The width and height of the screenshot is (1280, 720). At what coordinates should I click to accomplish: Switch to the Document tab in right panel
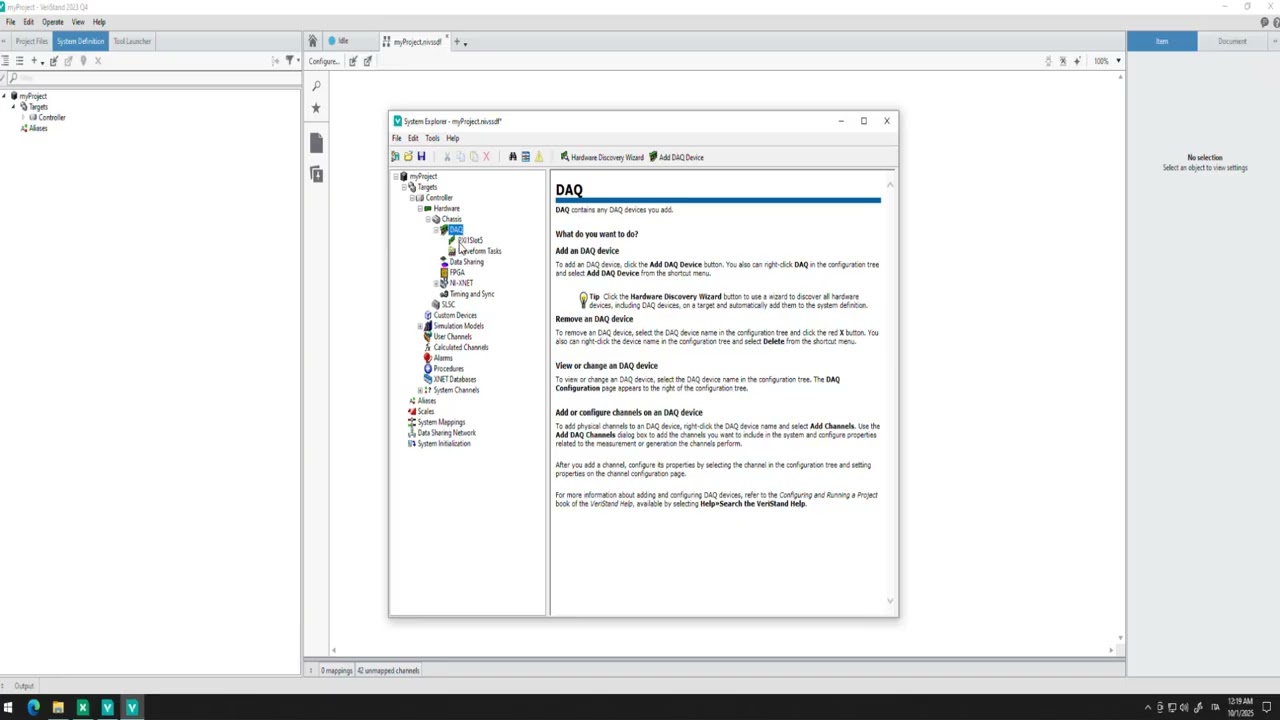pyautogui.click(x=1232, y=41)
